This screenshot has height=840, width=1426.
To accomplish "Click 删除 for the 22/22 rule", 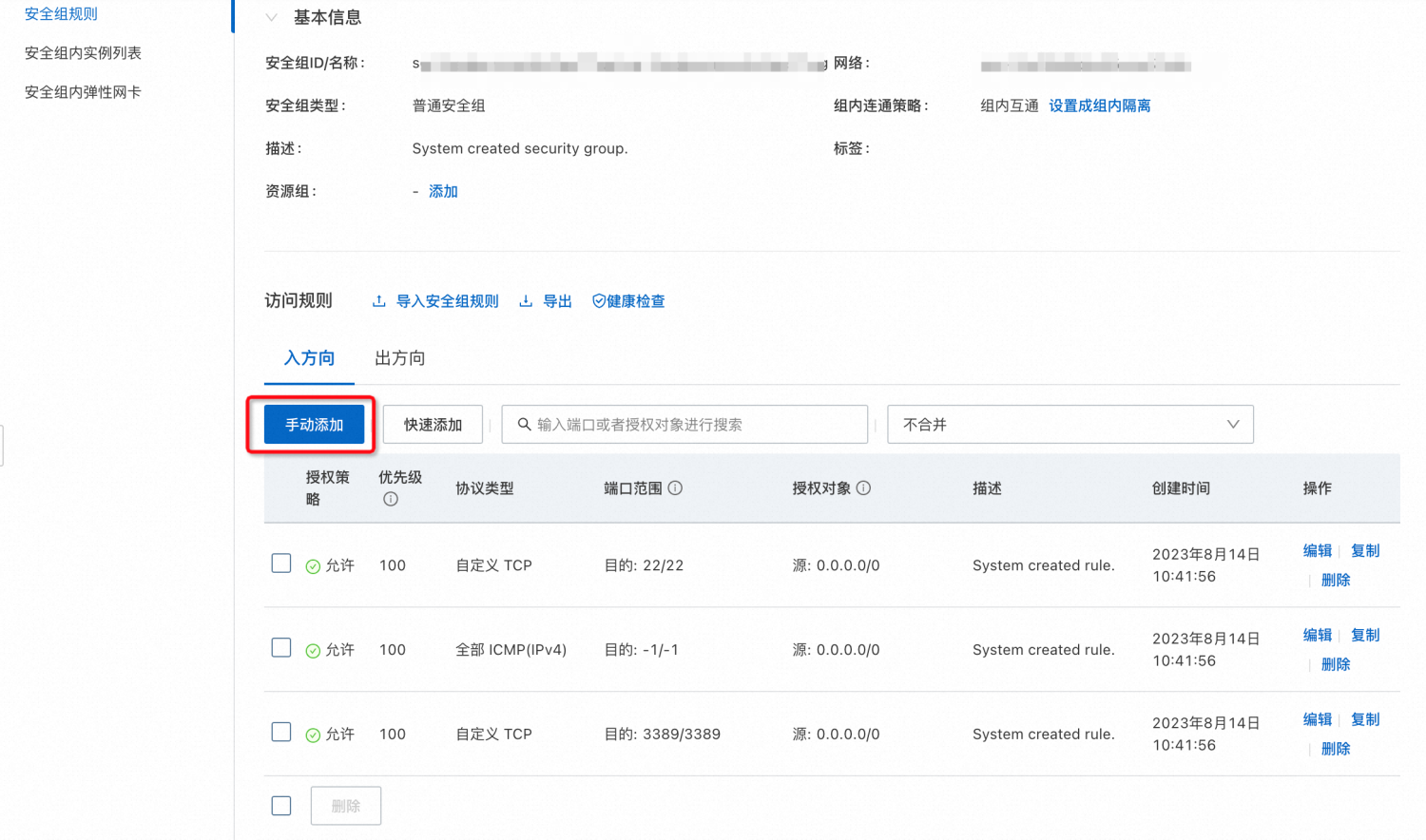I will (x=1336, y=581).
